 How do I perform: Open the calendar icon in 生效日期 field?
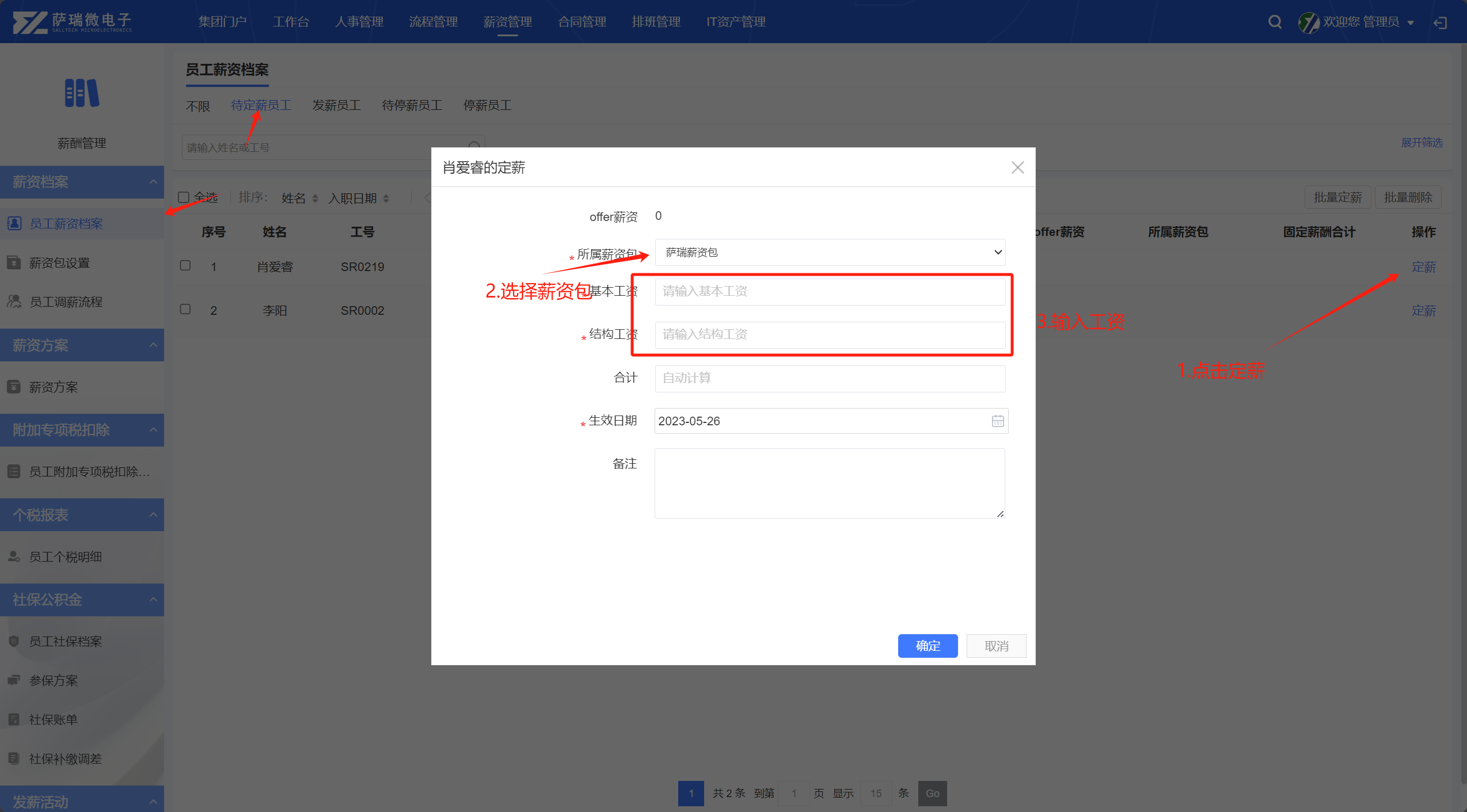tap(997, 421)
